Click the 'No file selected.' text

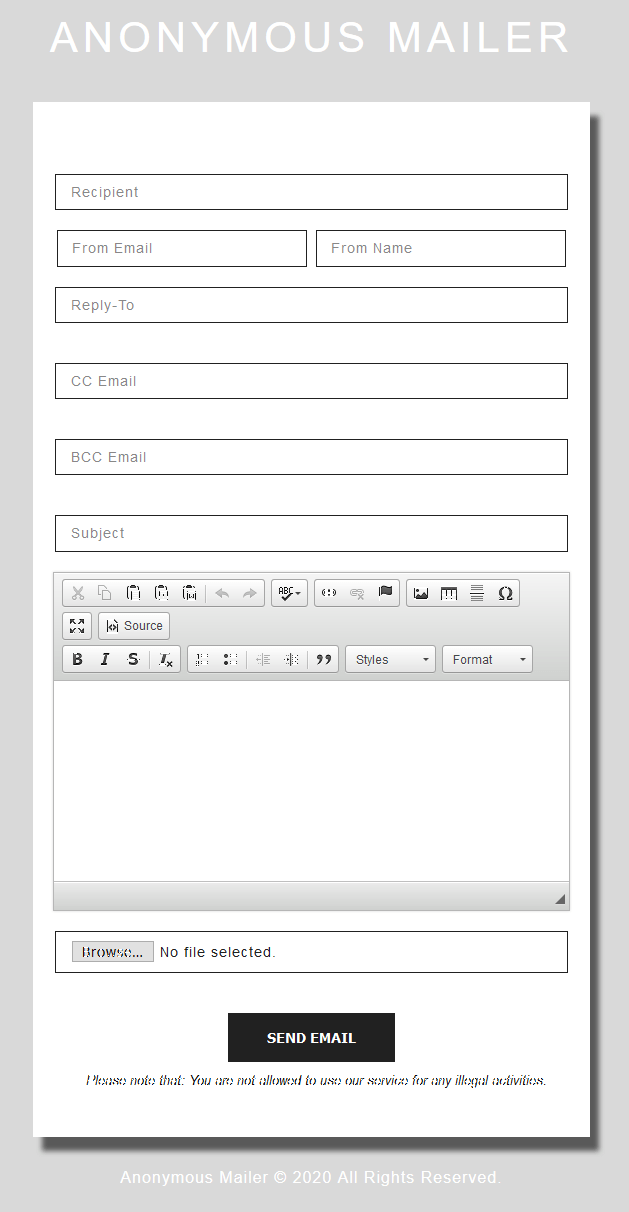(x=217, y=952)
